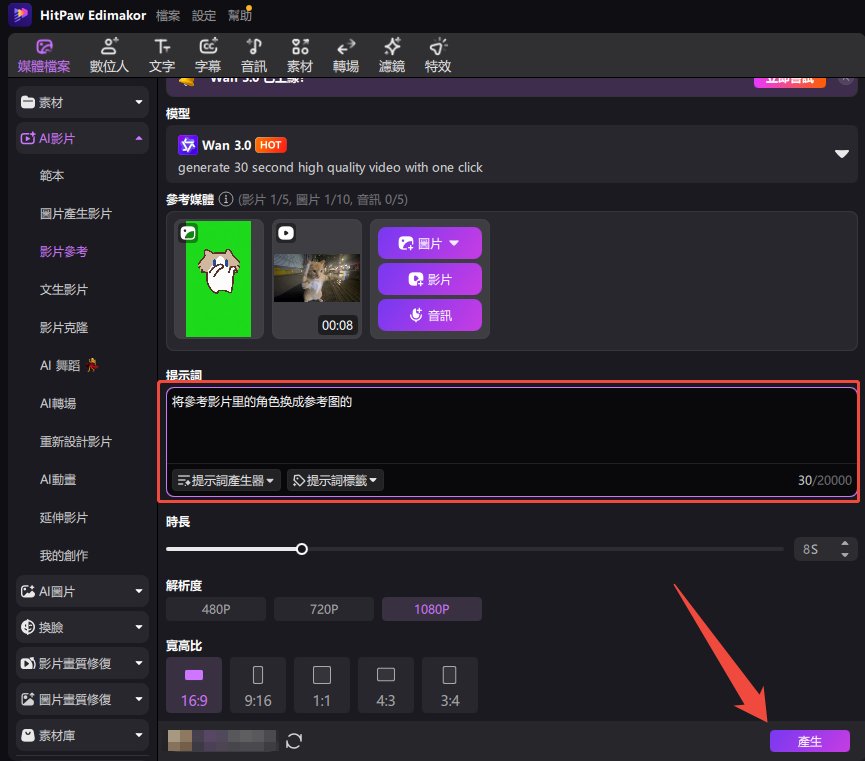This screenshot has height=761, width=865.
Task: Open the 特效 effects tool
Action: coord(438,56)
